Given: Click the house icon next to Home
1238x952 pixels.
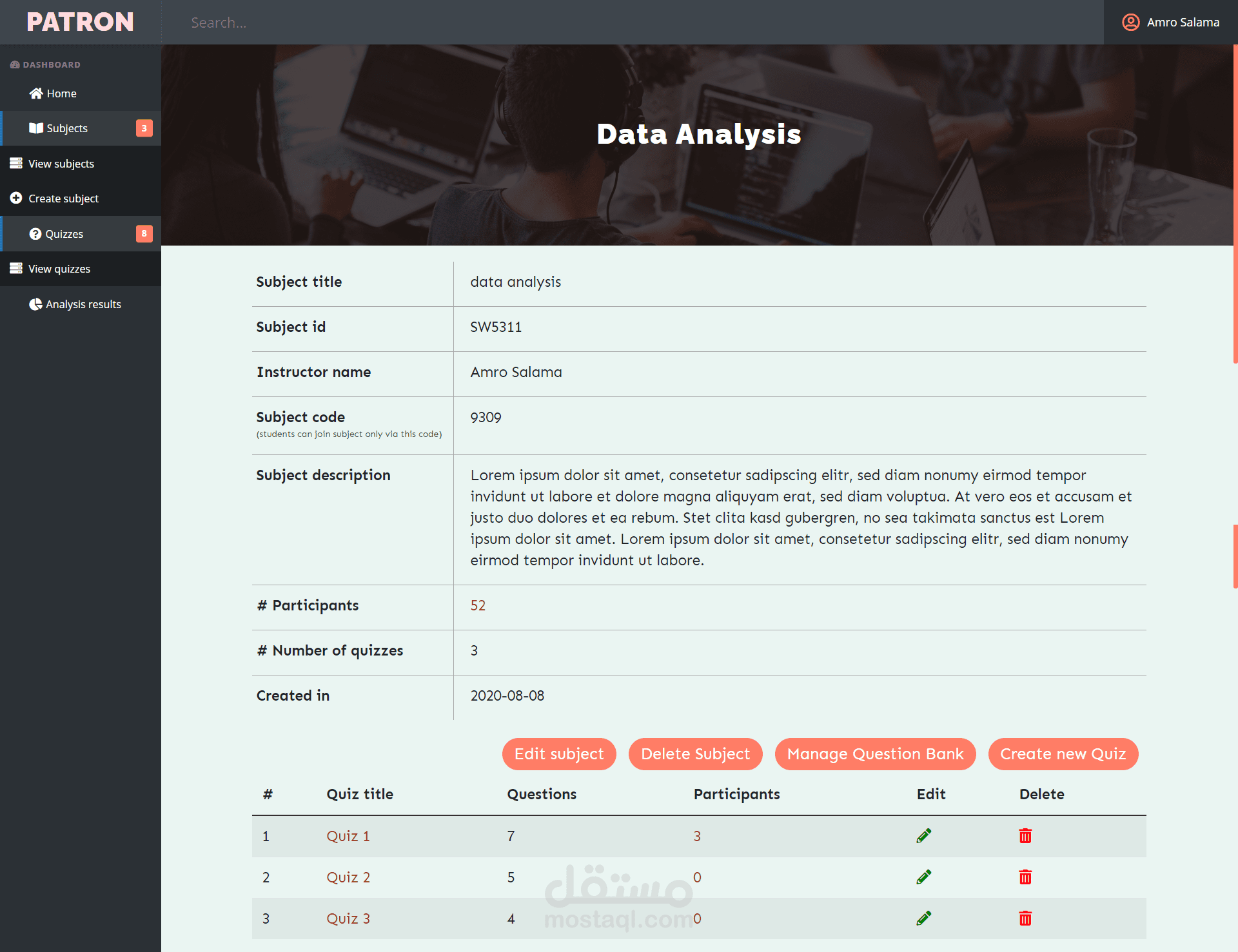Looking at the screenshot, I should [36, 93].
